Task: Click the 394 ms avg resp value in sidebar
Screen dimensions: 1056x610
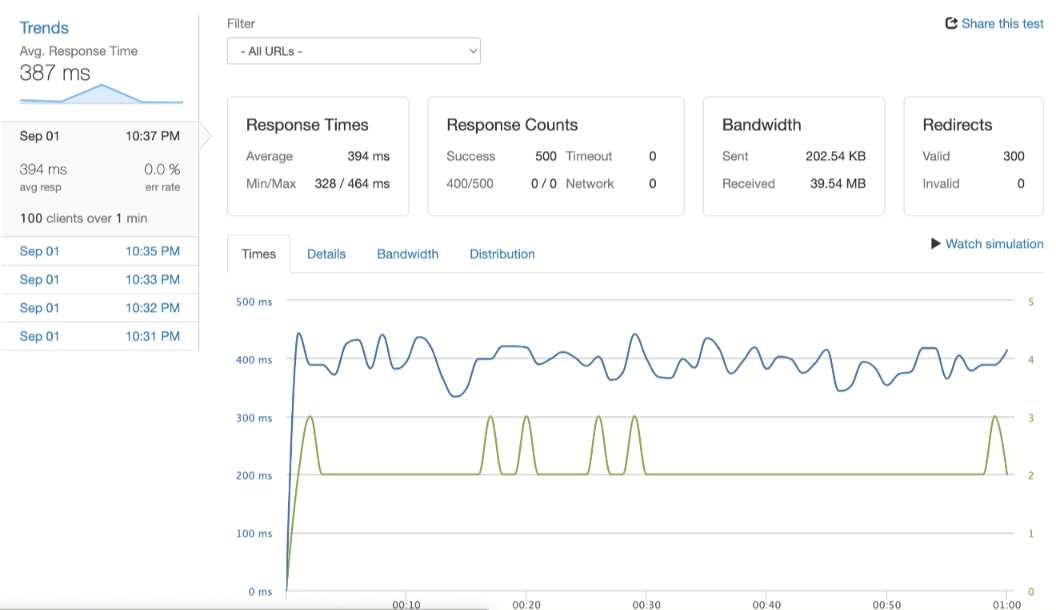Action: 43,169
